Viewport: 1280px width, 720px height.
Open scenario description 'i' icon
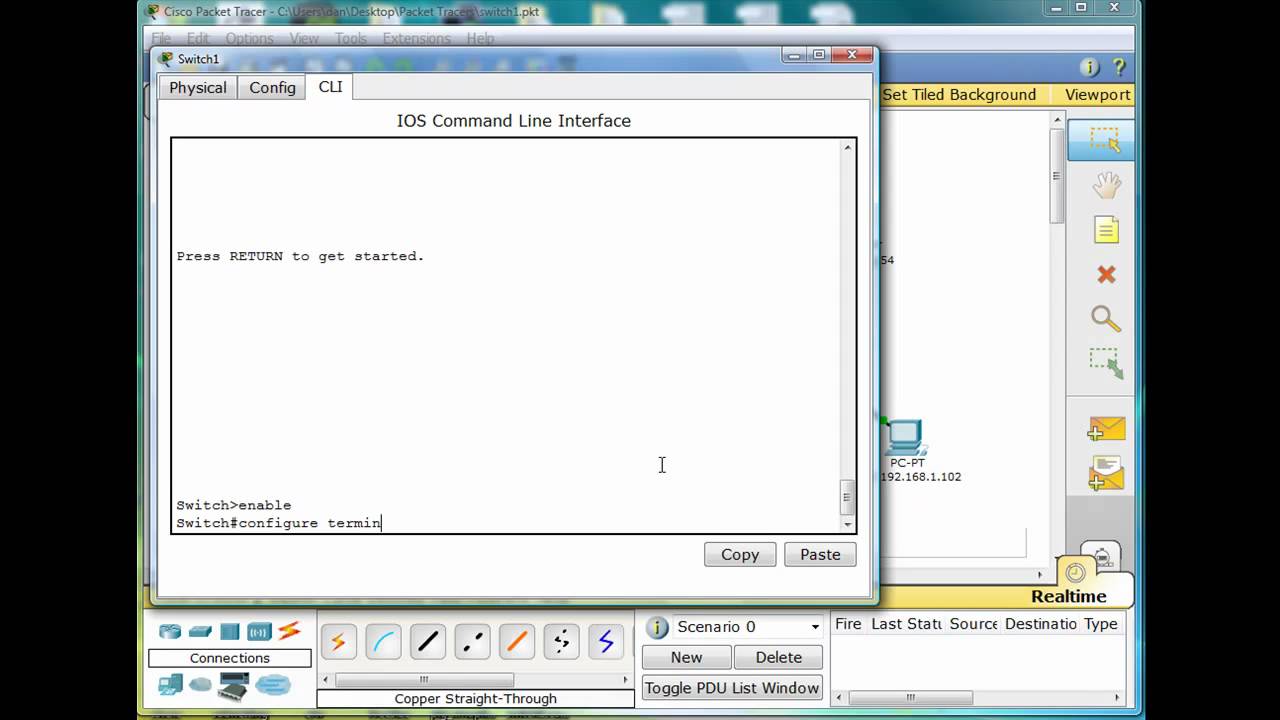657,627
